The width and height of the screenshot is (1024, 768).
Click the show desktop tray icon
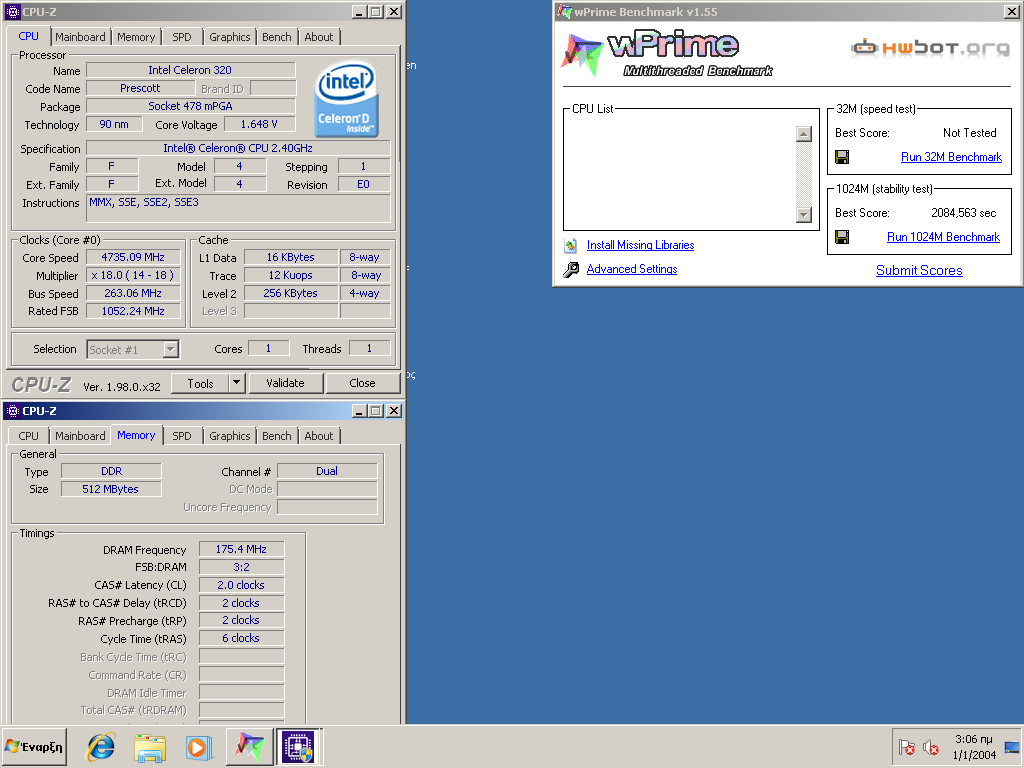(x=1012, y=747)
